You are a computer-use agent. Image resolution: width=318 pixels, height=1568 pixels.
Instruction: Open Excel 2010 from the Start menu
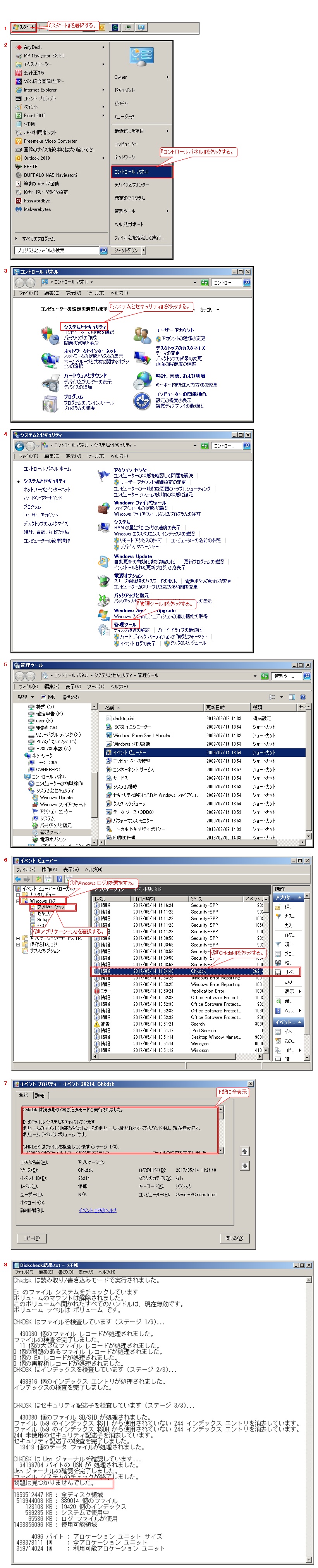[x=34, y=115]
